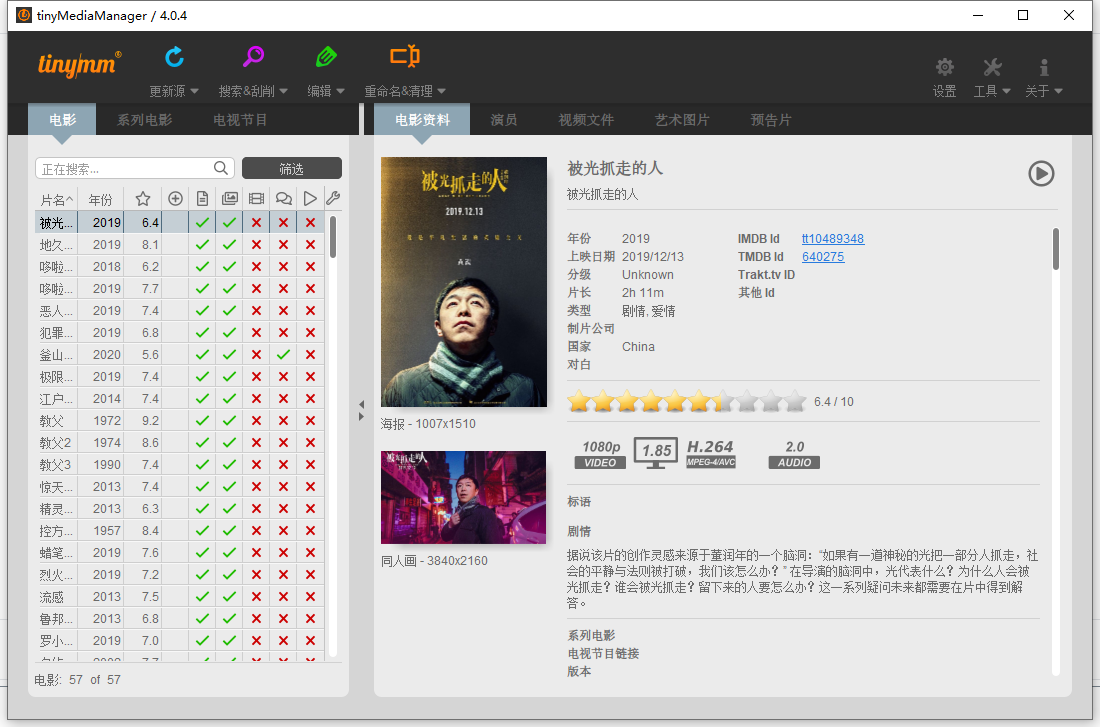
Task: Open edit dropdown arrow
Action: pos(340,91)
